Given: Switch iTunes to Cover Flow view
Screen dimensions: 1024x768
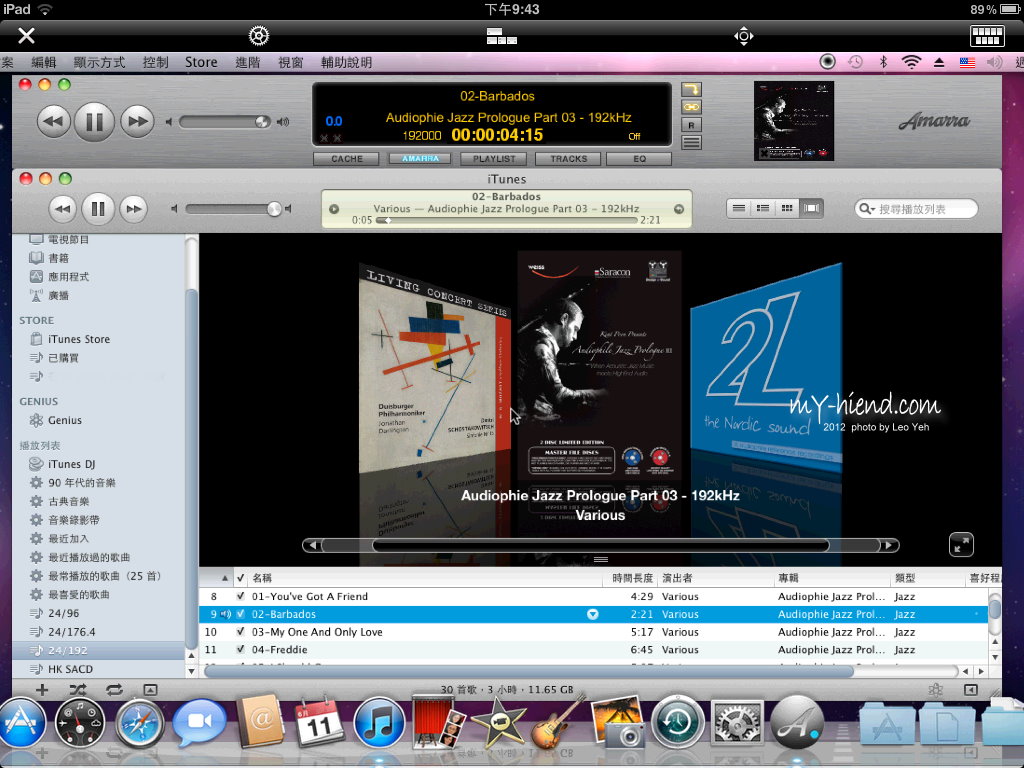Looking at the screenshot, I should [x=811, y=208].
